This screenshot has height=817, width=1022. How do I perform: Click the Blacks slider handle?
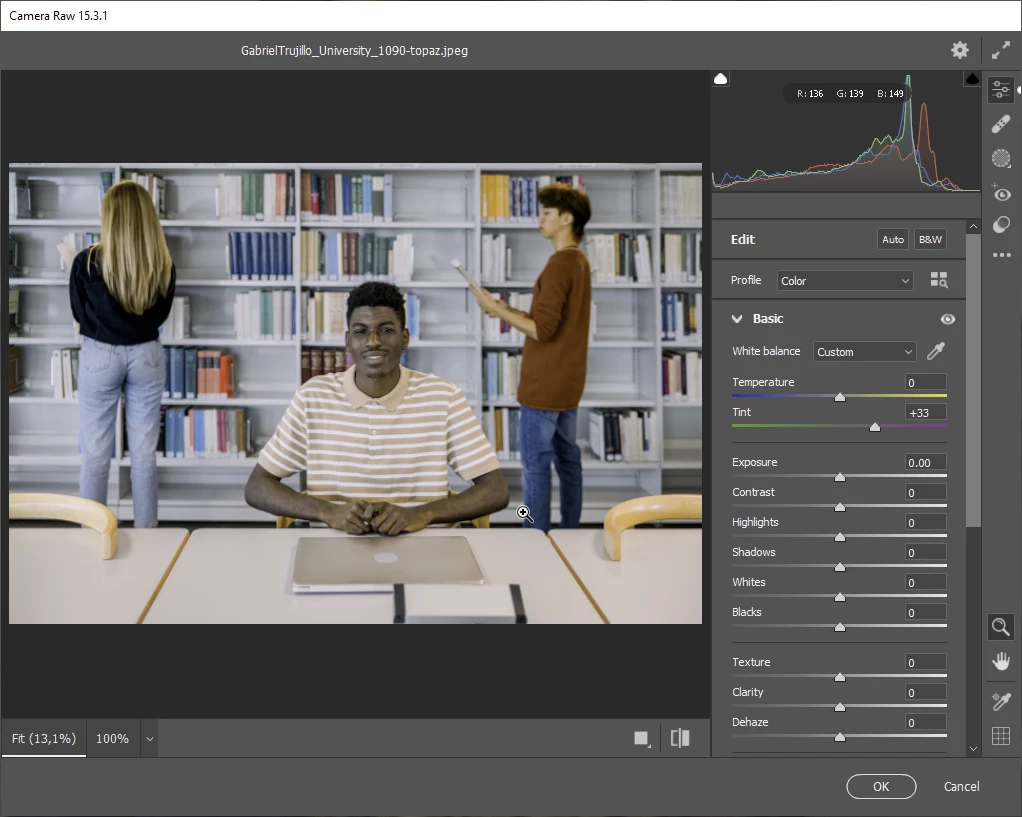pyautogui.click(x=840, y=627)
